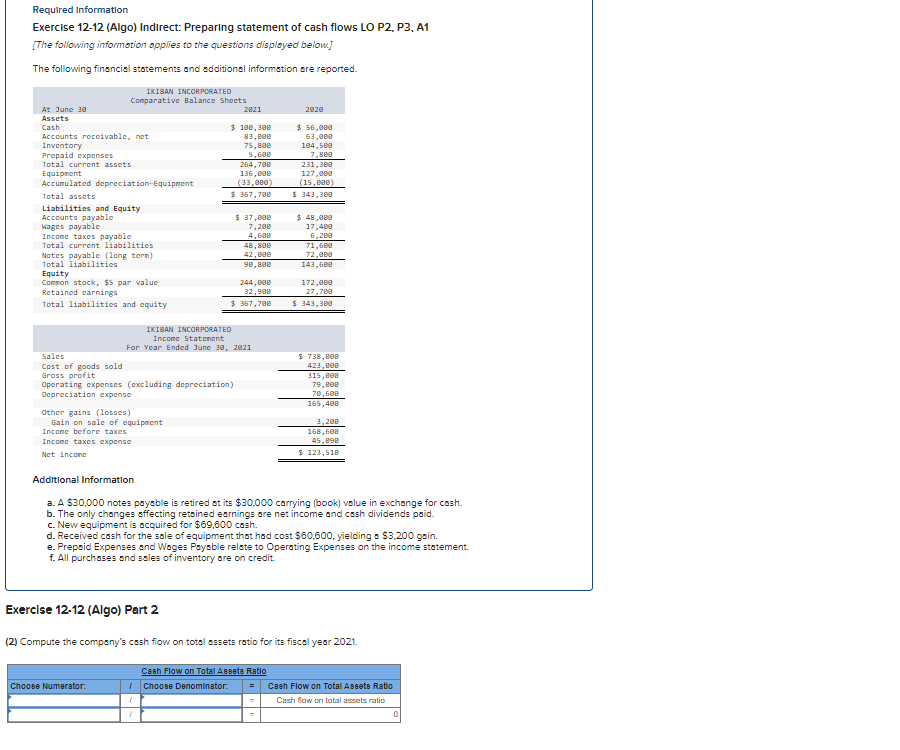900x750 pixels.
Task: Open the Choose Numerator dropdown in first row
Action: [65, 701]
